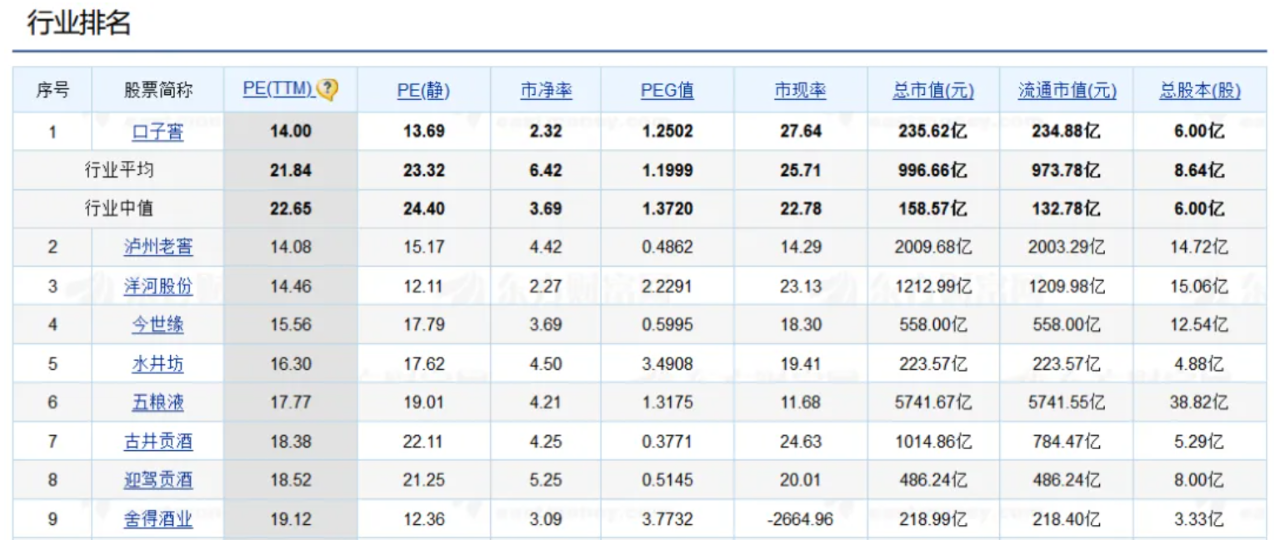Image resolution: width=1280 pixels, height=540 pixels.
Task: Select 水井坊 PE(TTM) value 16.30
Action: click(x=291, y=364)
